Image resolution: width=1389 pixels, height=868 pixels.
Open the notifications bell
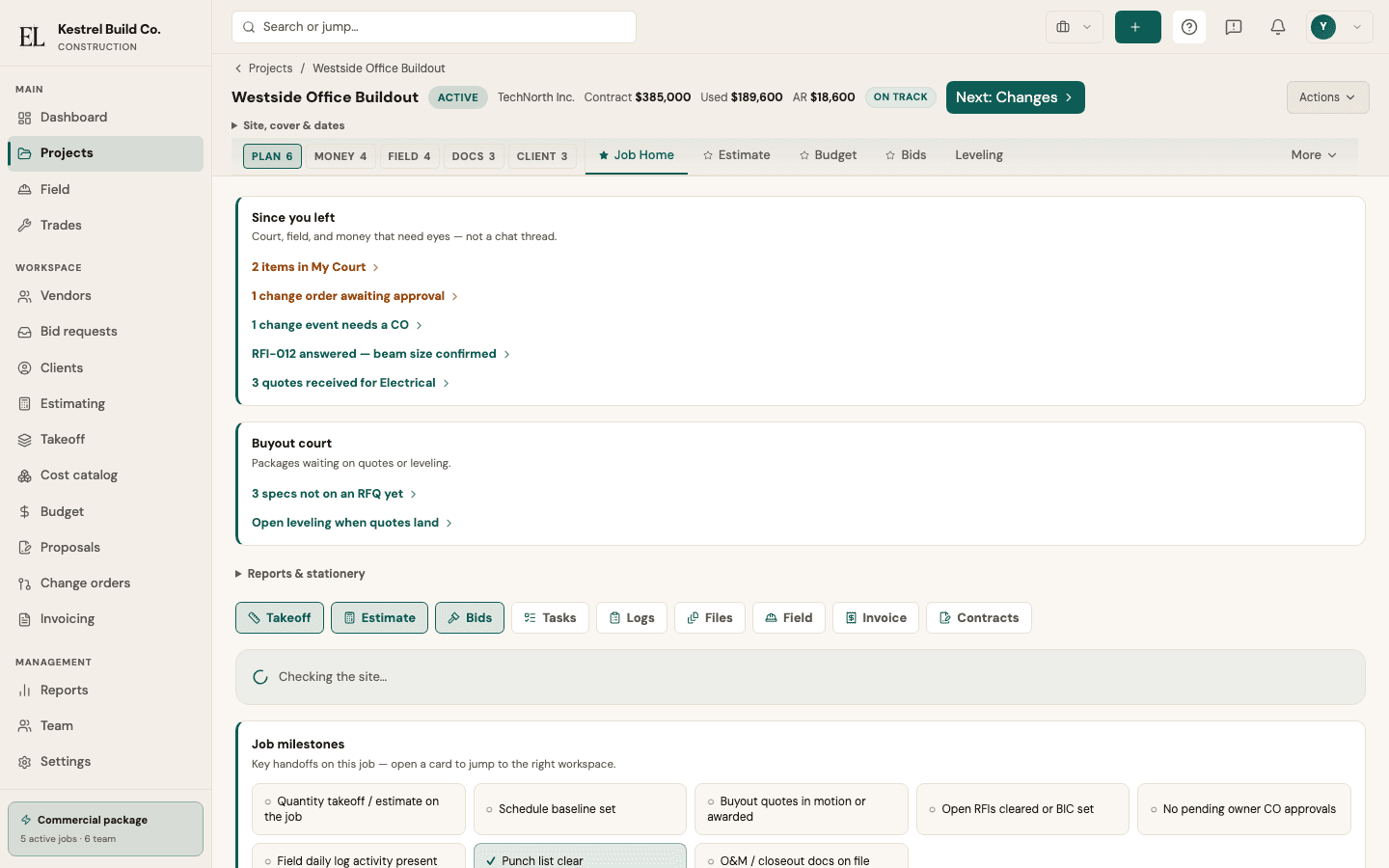1278,27
